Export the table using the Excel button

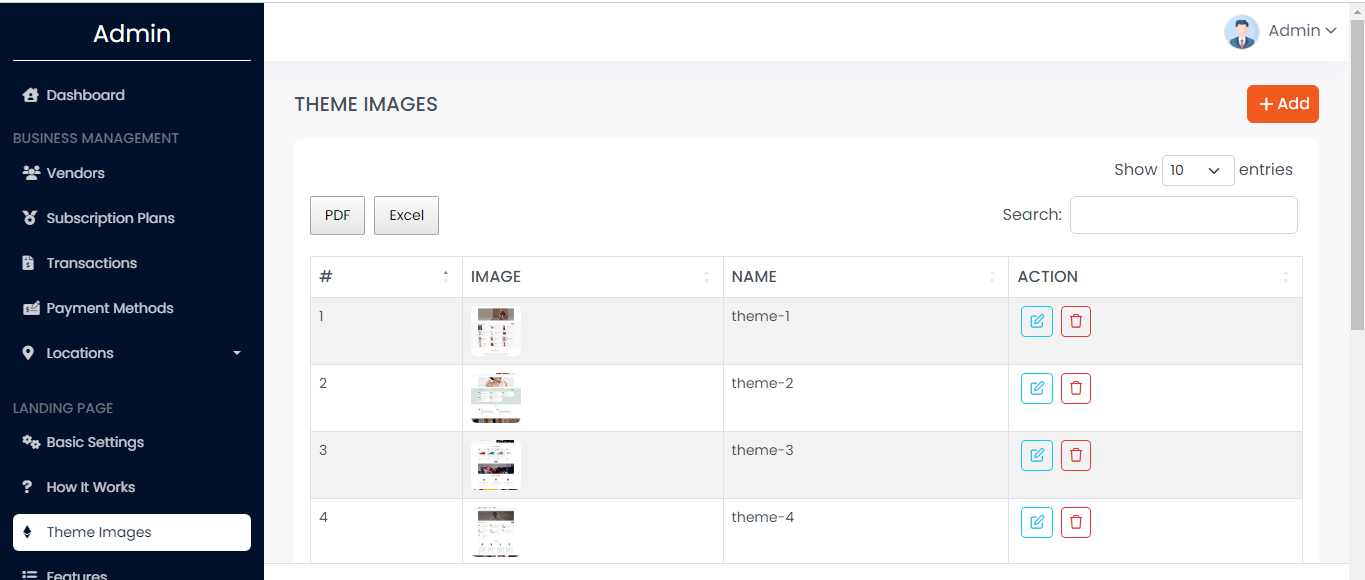click(406, 215)
